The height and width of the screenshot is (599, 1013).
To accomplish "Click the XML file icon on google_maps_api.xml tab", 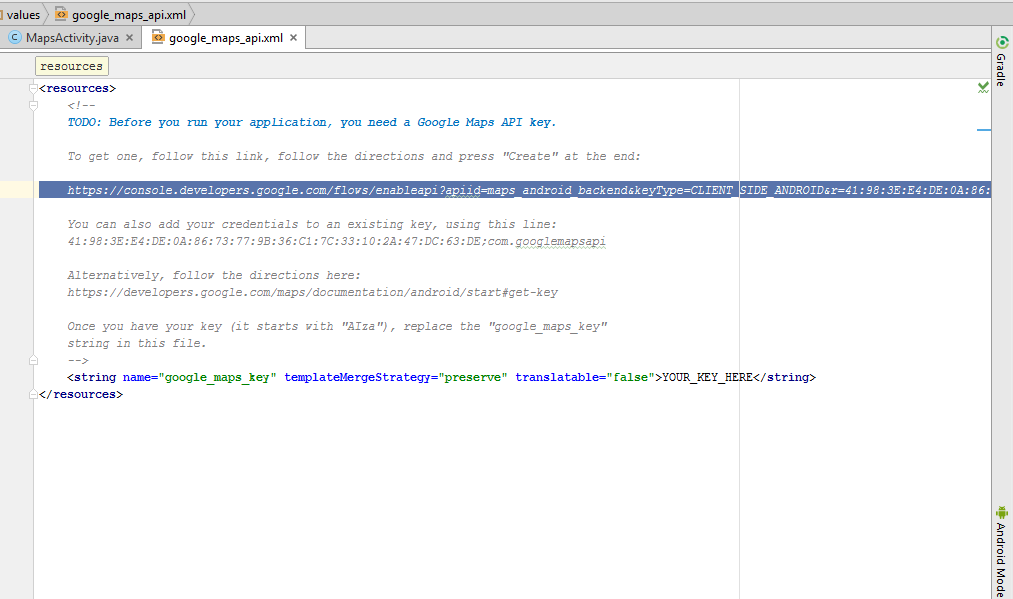I will tap(158, 37).
